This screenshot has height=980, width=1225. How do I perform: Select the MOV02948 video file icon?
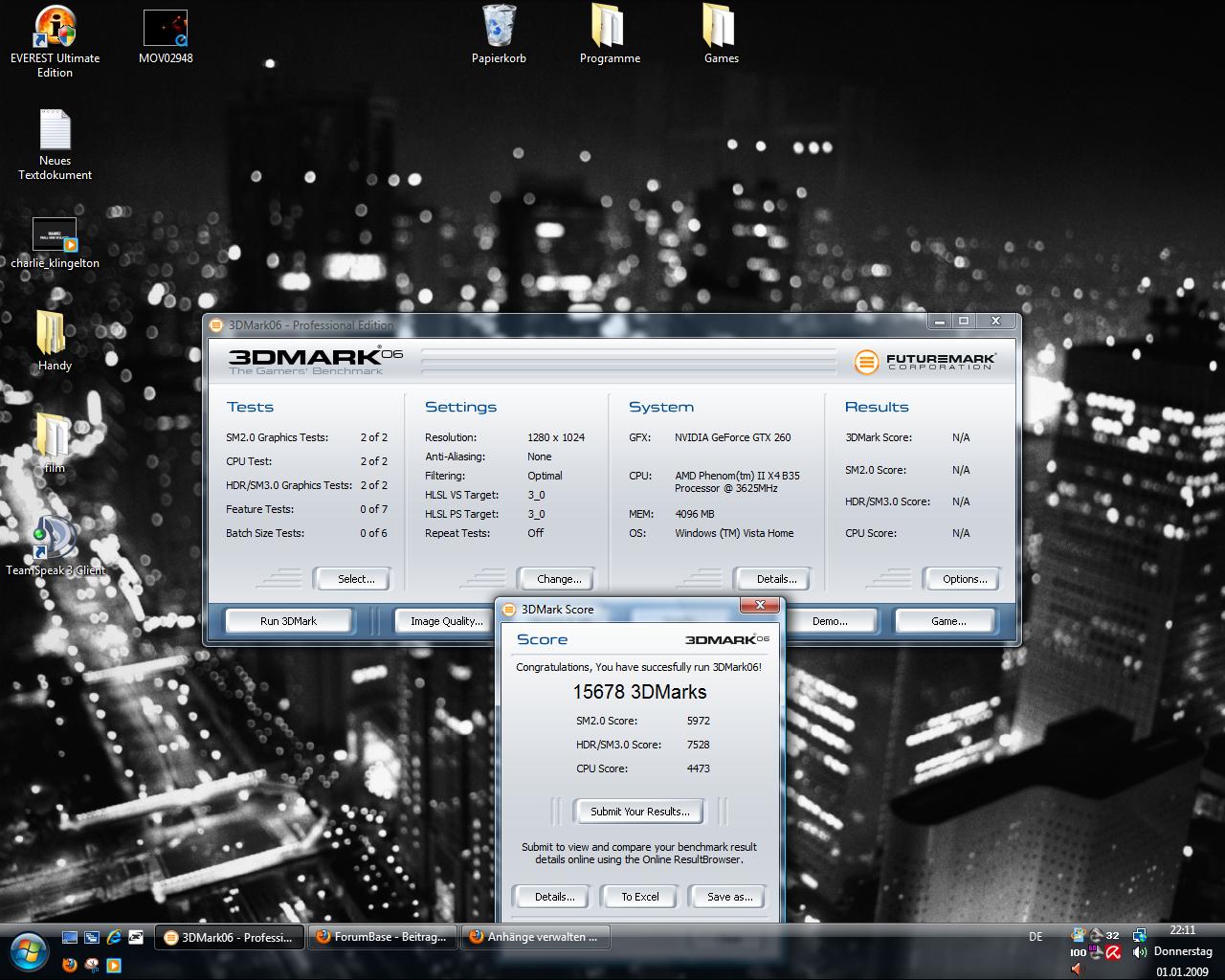[166, 37]
